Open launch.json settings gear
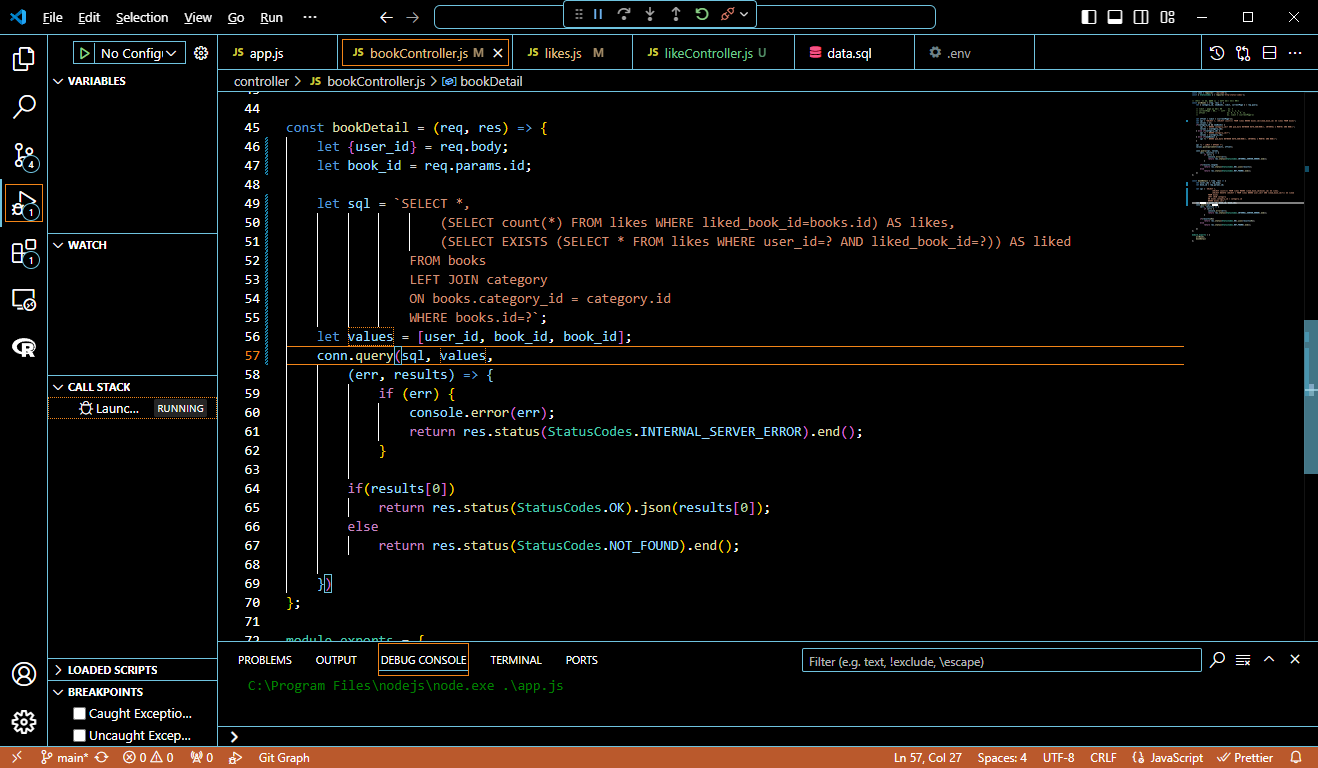The width and height of the screenshot is (1318, 768). [201, 53]
